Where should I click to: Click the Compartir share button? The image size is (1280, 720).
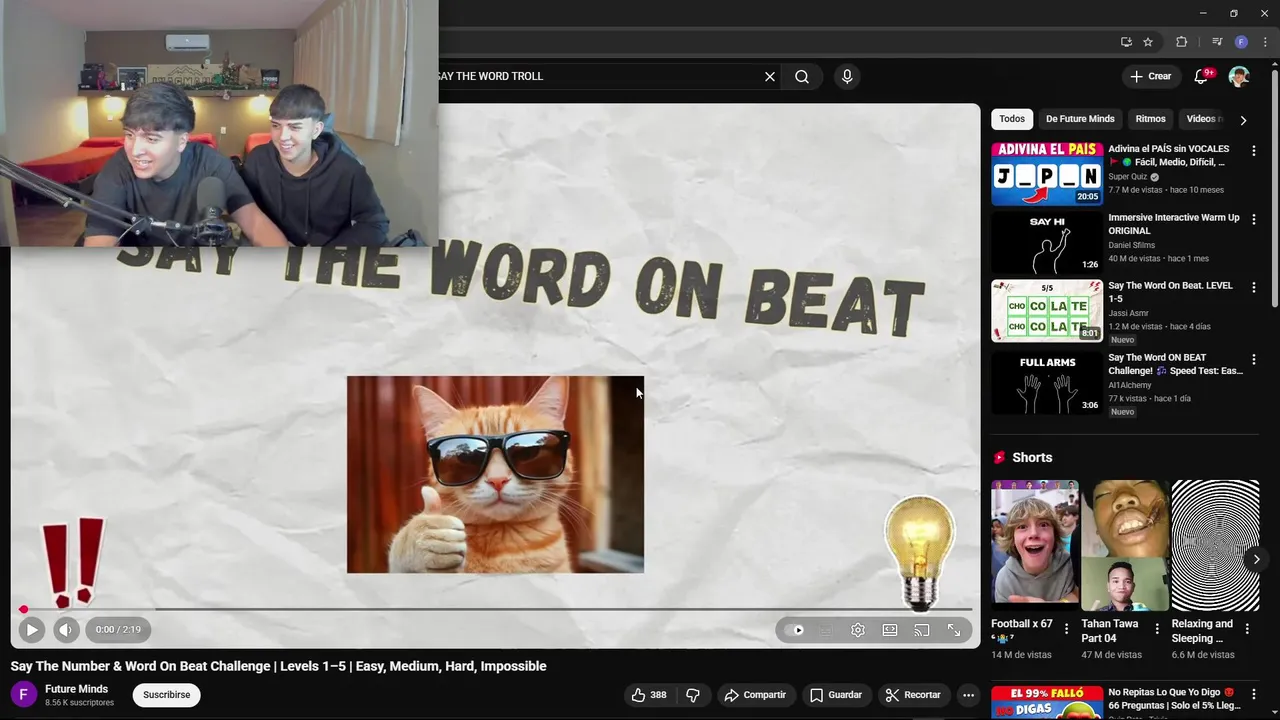tap(755, 695)
